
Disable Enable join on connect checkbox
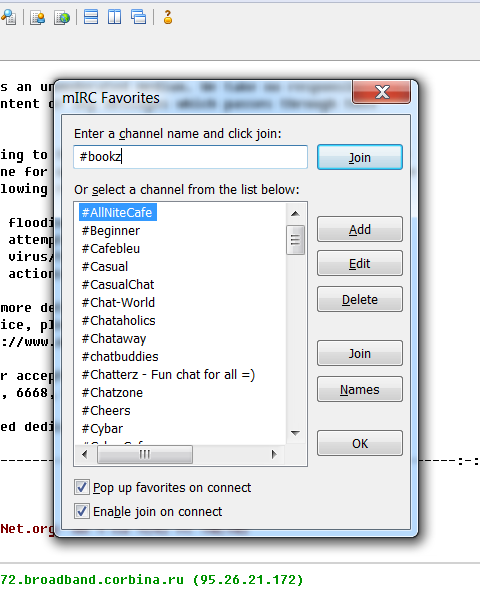[82, 512]
